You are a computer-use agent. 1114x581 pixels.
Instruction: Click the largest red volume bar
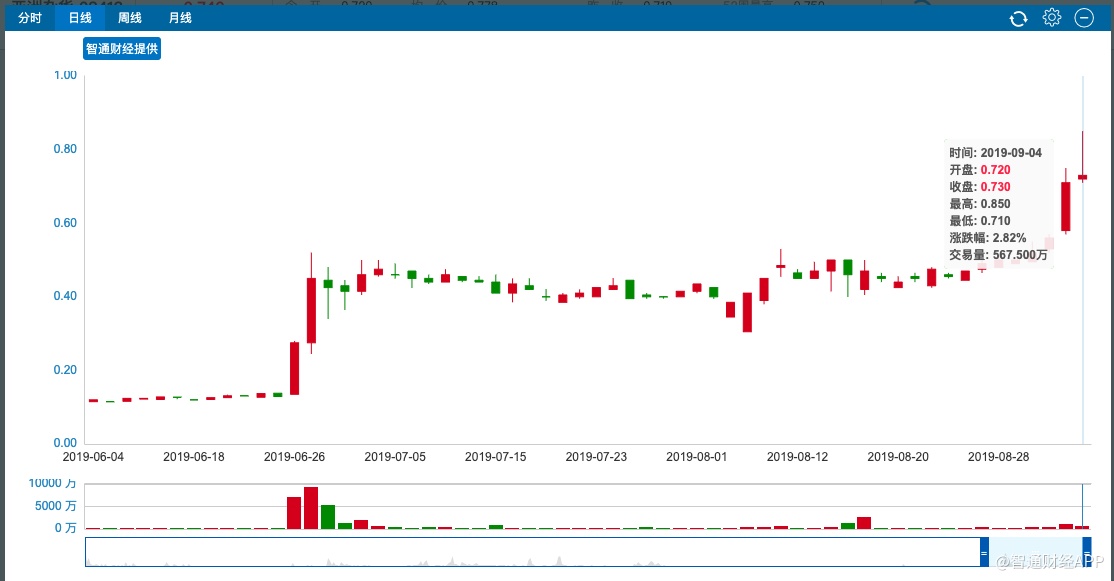pos(311,508)
